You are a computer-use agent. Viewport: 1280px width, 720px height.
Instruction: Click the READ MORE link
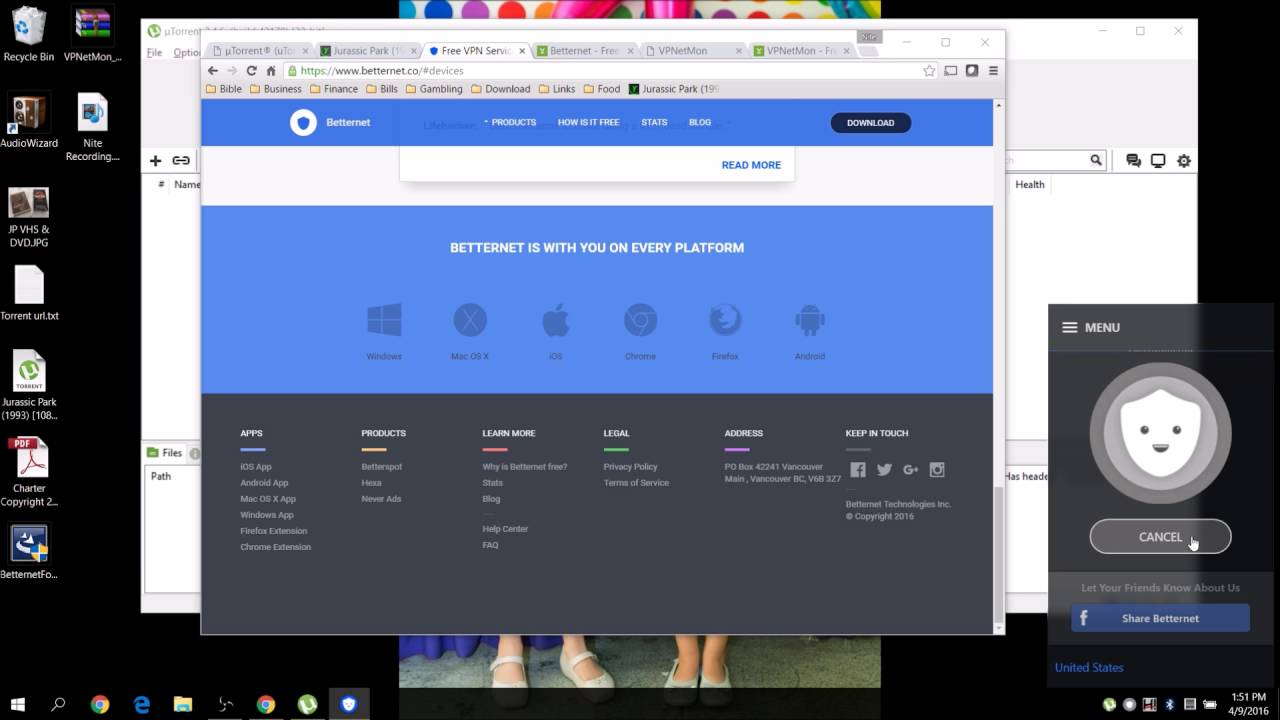click(751, 165)
